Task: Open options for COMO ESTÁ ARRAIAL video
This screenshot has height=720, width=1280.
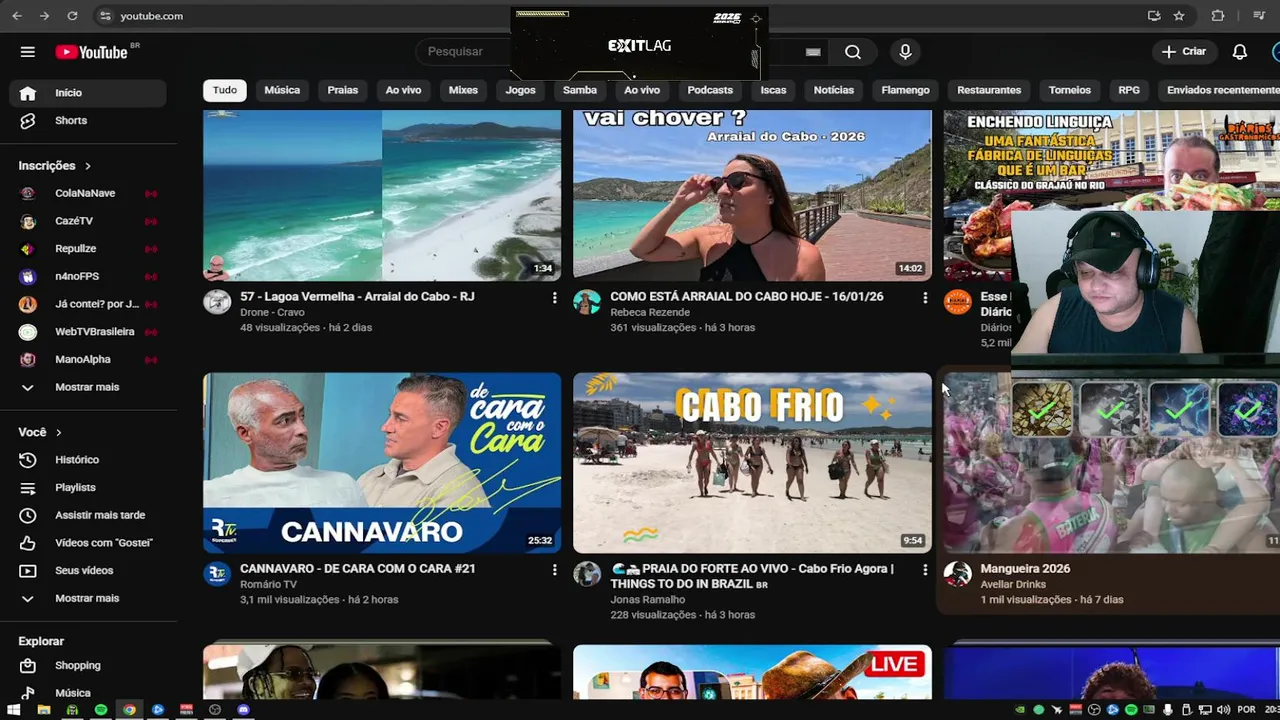Action: click(924, 298)
